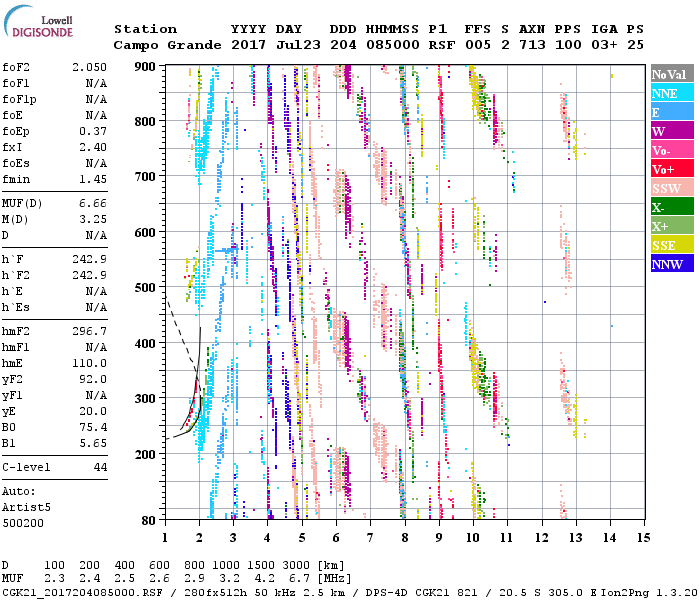700x600 pixels.
Task: Select the NoVal gray legend swatch
Action: (671, 74)
